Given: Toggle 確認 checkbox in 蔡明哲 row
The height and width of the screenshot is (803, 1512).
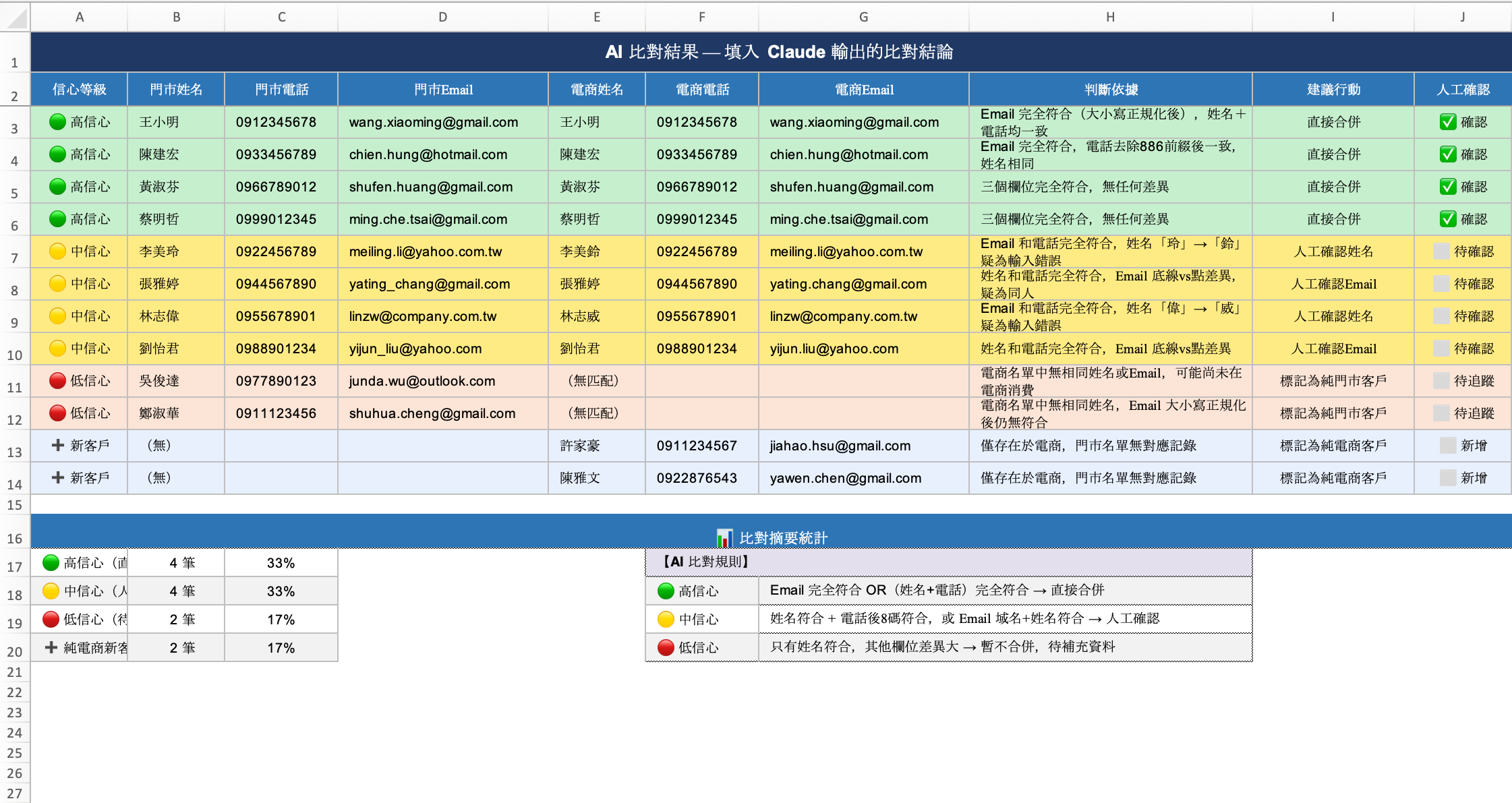Looking at the screenshot, I should tap(1447, 219).
